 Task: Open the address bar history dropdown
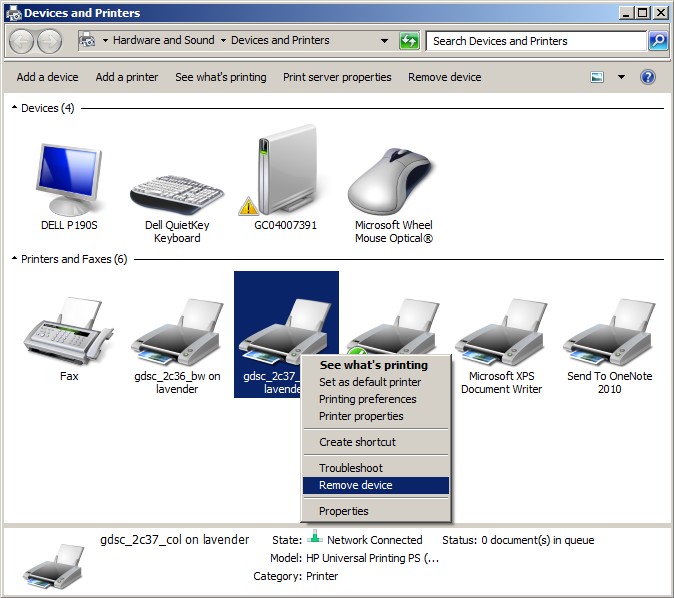384,41
